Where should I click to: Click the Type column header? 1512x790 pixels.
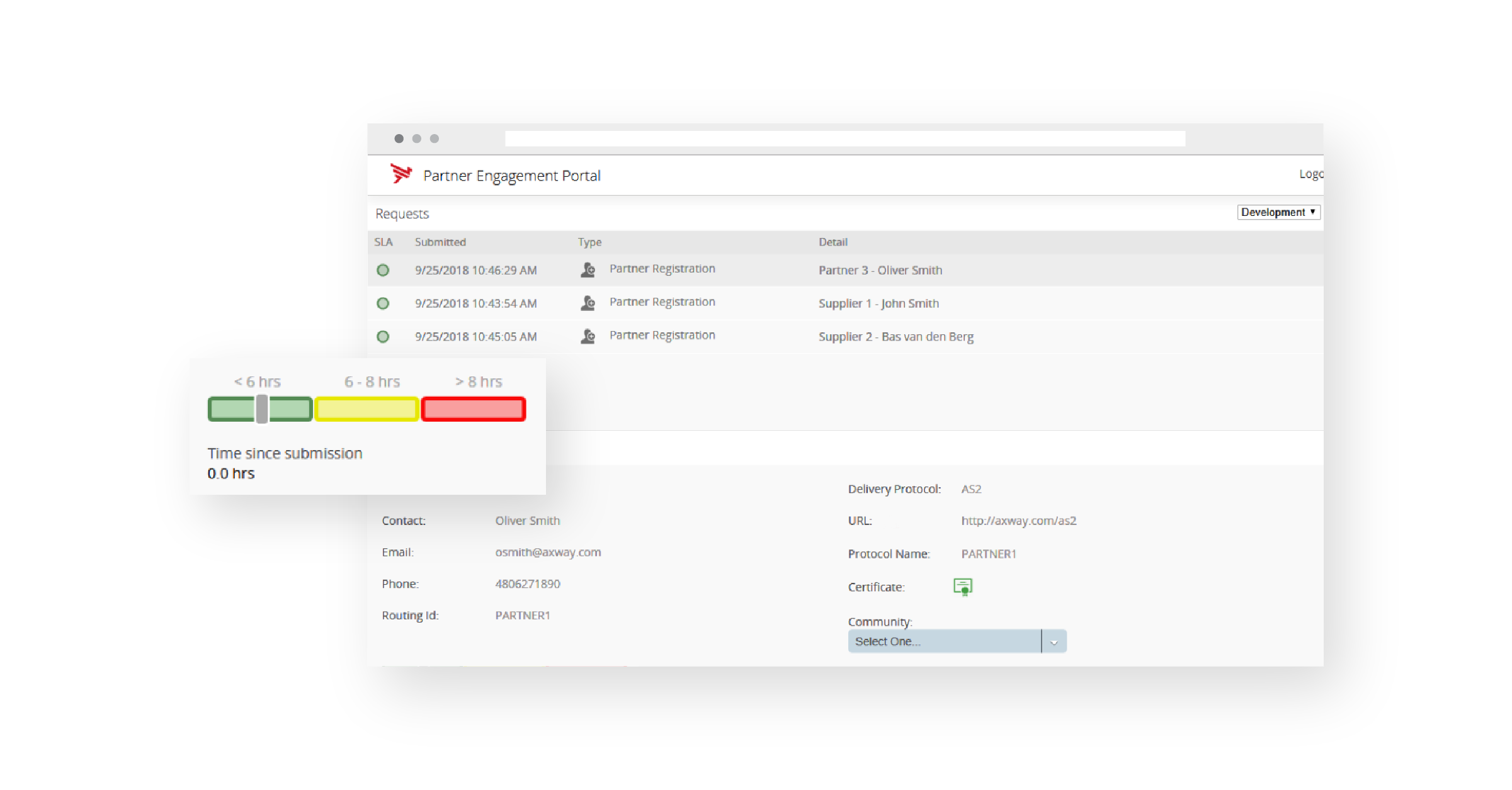[589, 242]
